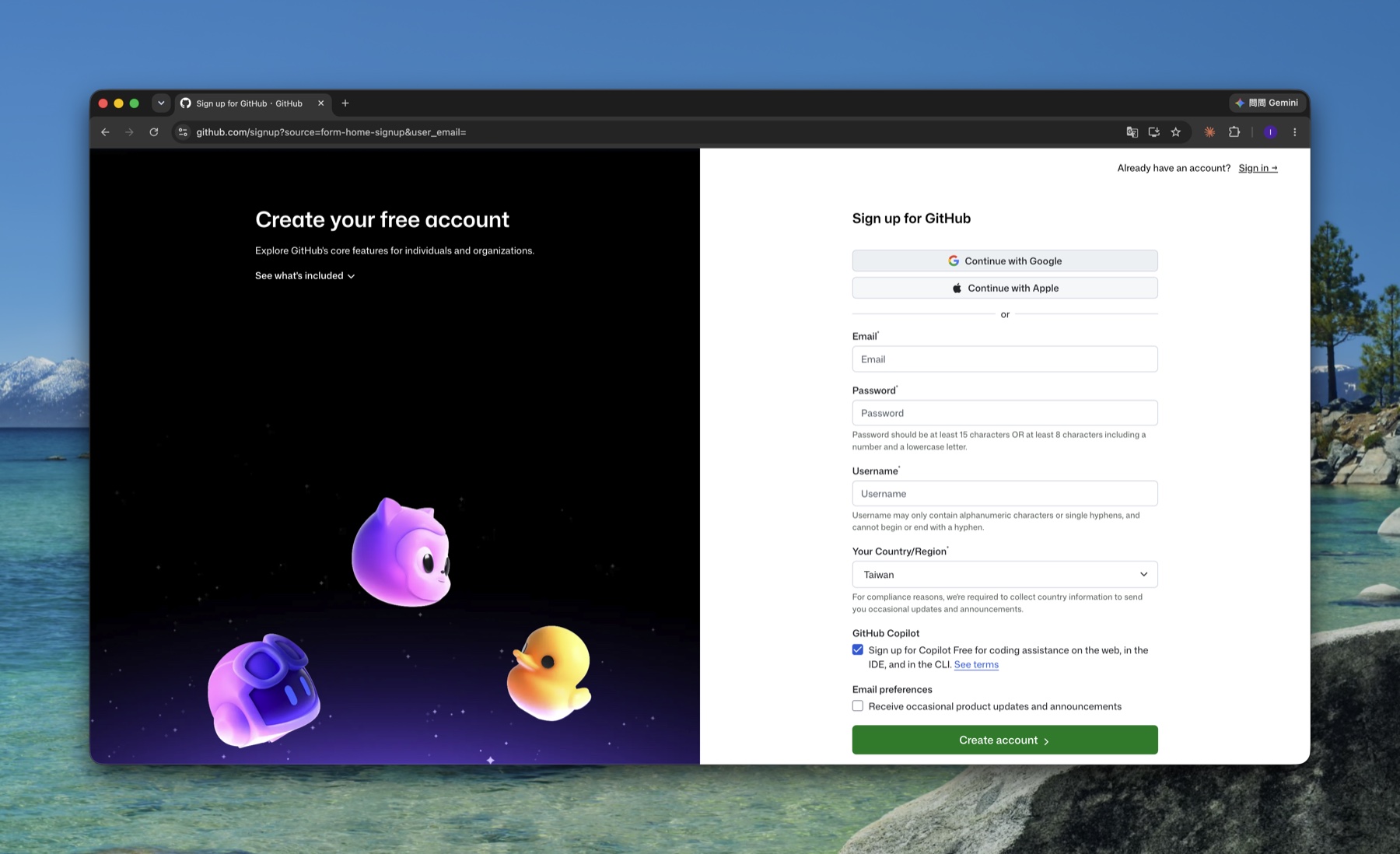The width and height of the screenshot is (1400, 854).
Task: Click the 'Create your free account' heading
Action: click(x=382, y=219)
